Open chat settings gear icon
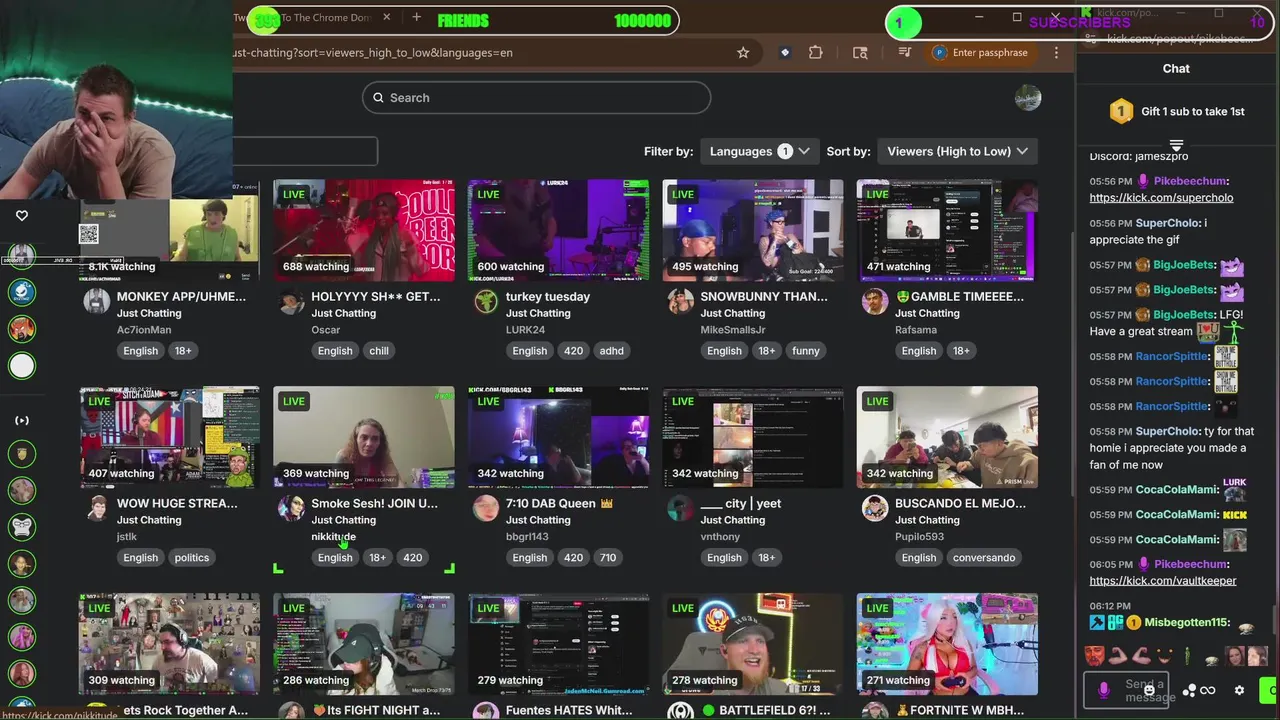The height and width of the screenshot is (720, 1280). tap(1240, 690)
